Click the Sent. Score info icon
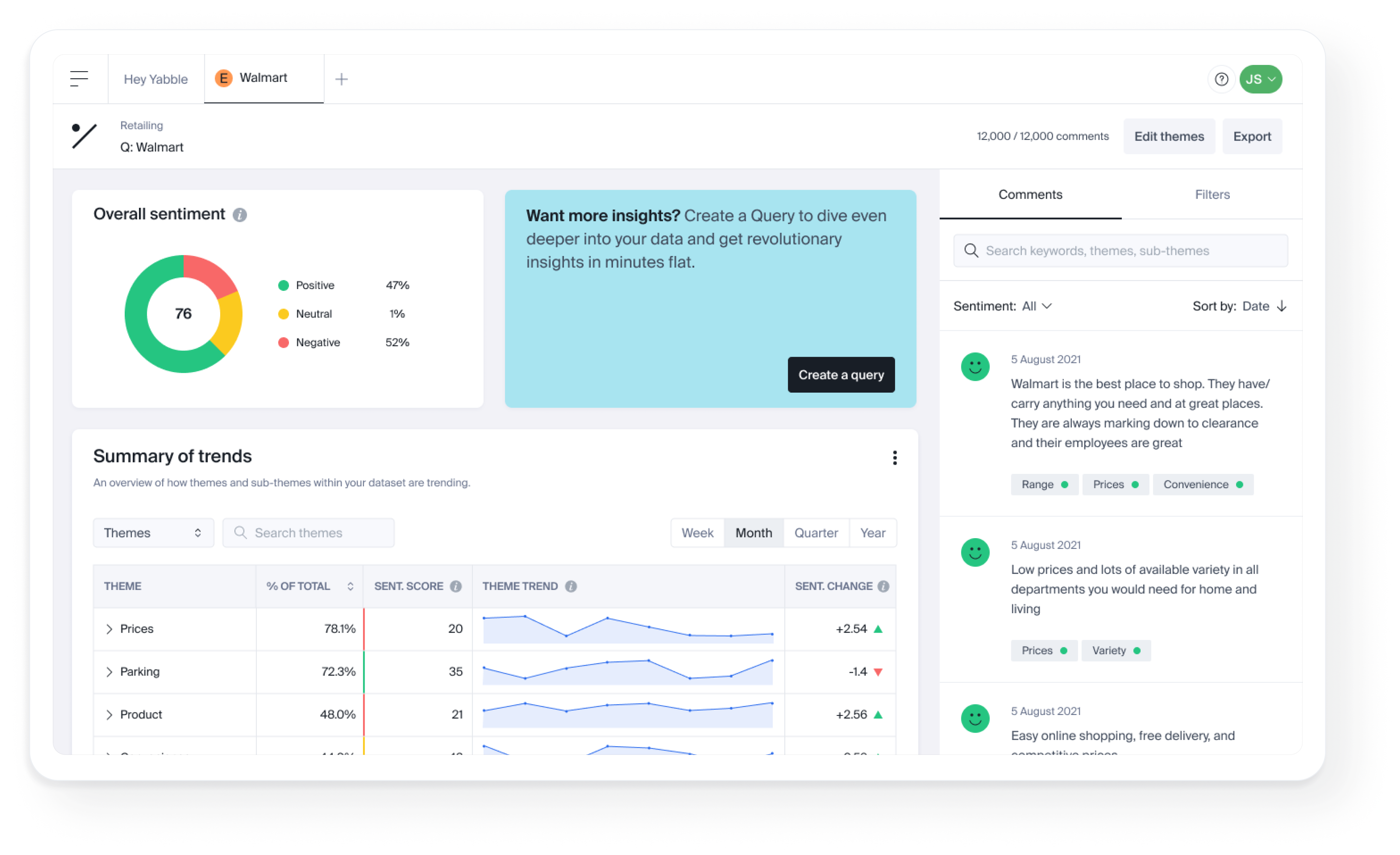1400x855 pixels. tap(456, 586)
